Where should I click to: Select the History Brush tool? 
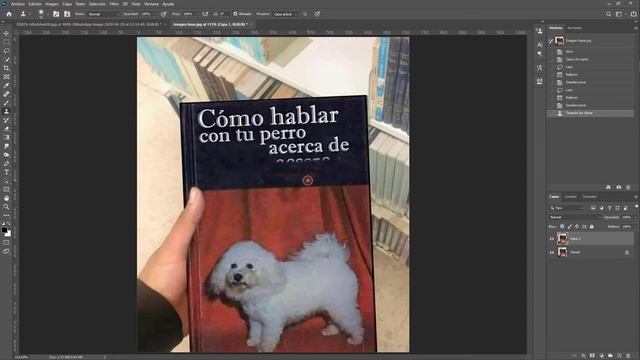[6, 120]
